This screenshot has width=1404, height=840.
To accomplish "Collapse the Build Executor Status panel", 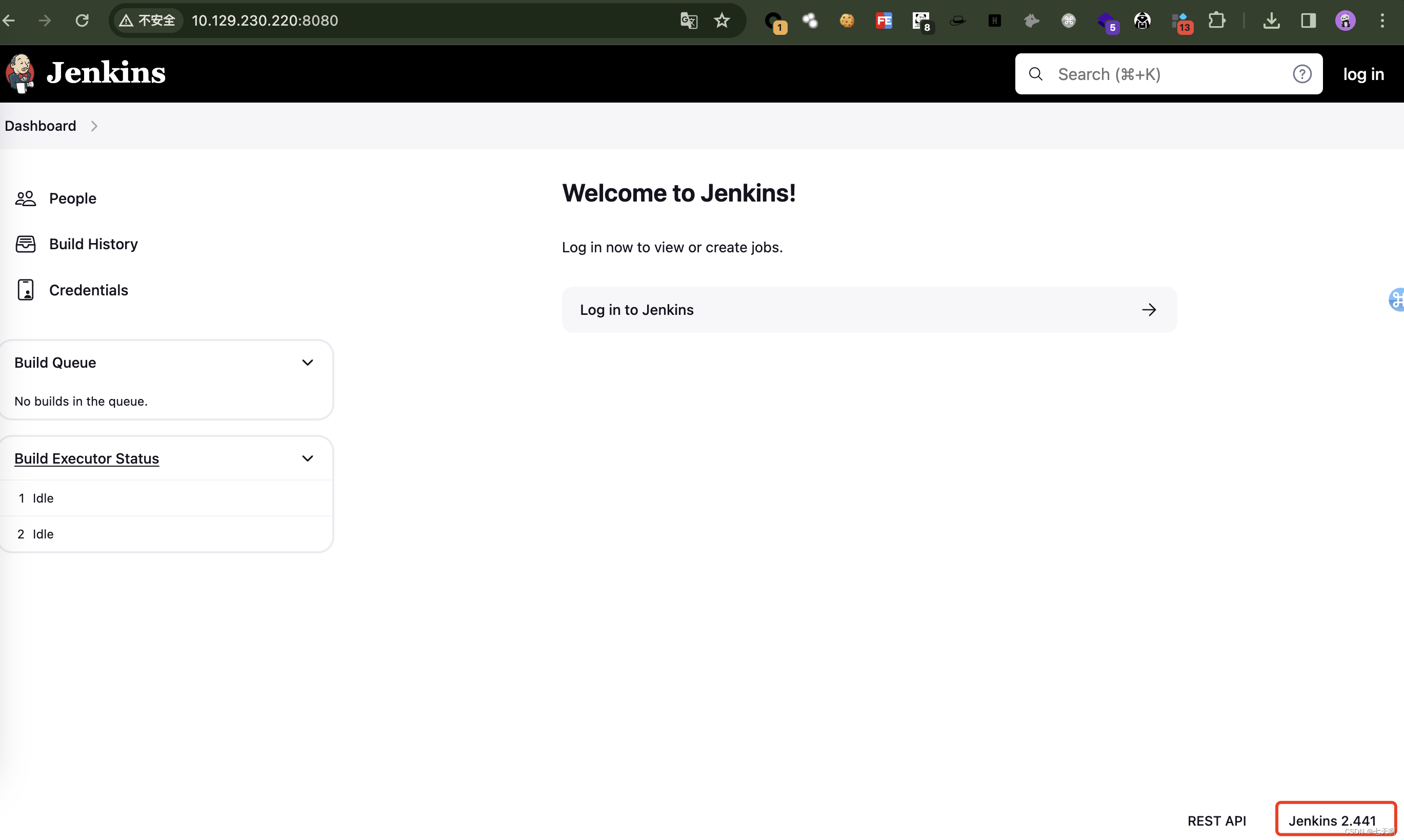I will pyautogui.click(x=307, y=458).
